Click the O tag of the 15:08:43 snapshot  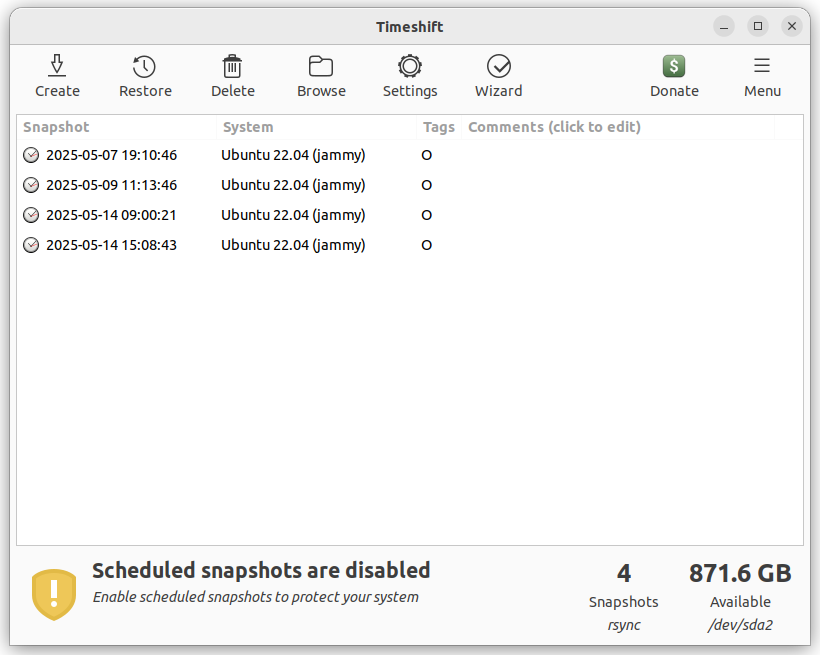[x=426, y=245]
